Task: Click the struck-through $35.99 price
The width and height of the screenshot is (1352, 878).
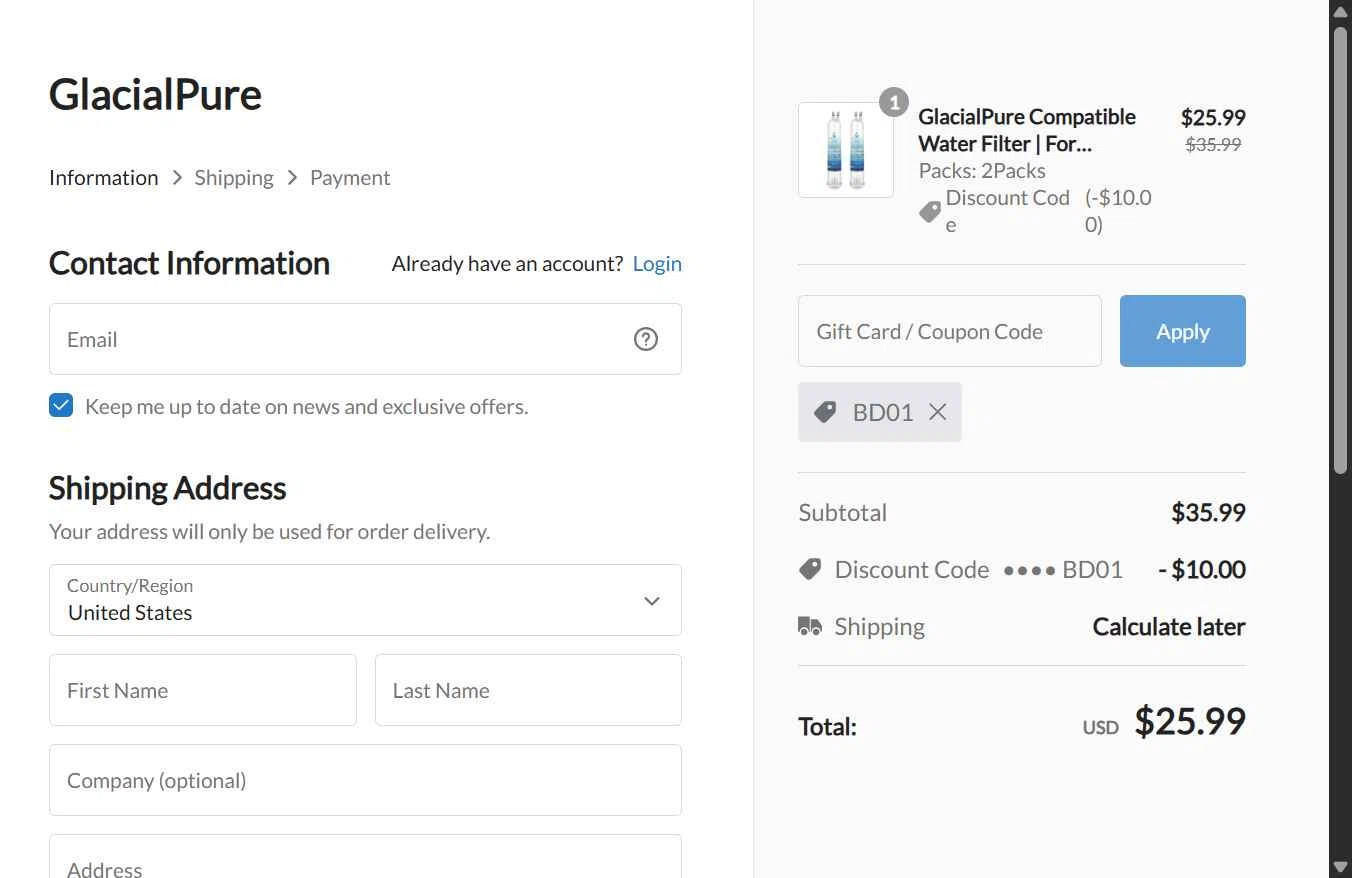Action: point(1213,144)
